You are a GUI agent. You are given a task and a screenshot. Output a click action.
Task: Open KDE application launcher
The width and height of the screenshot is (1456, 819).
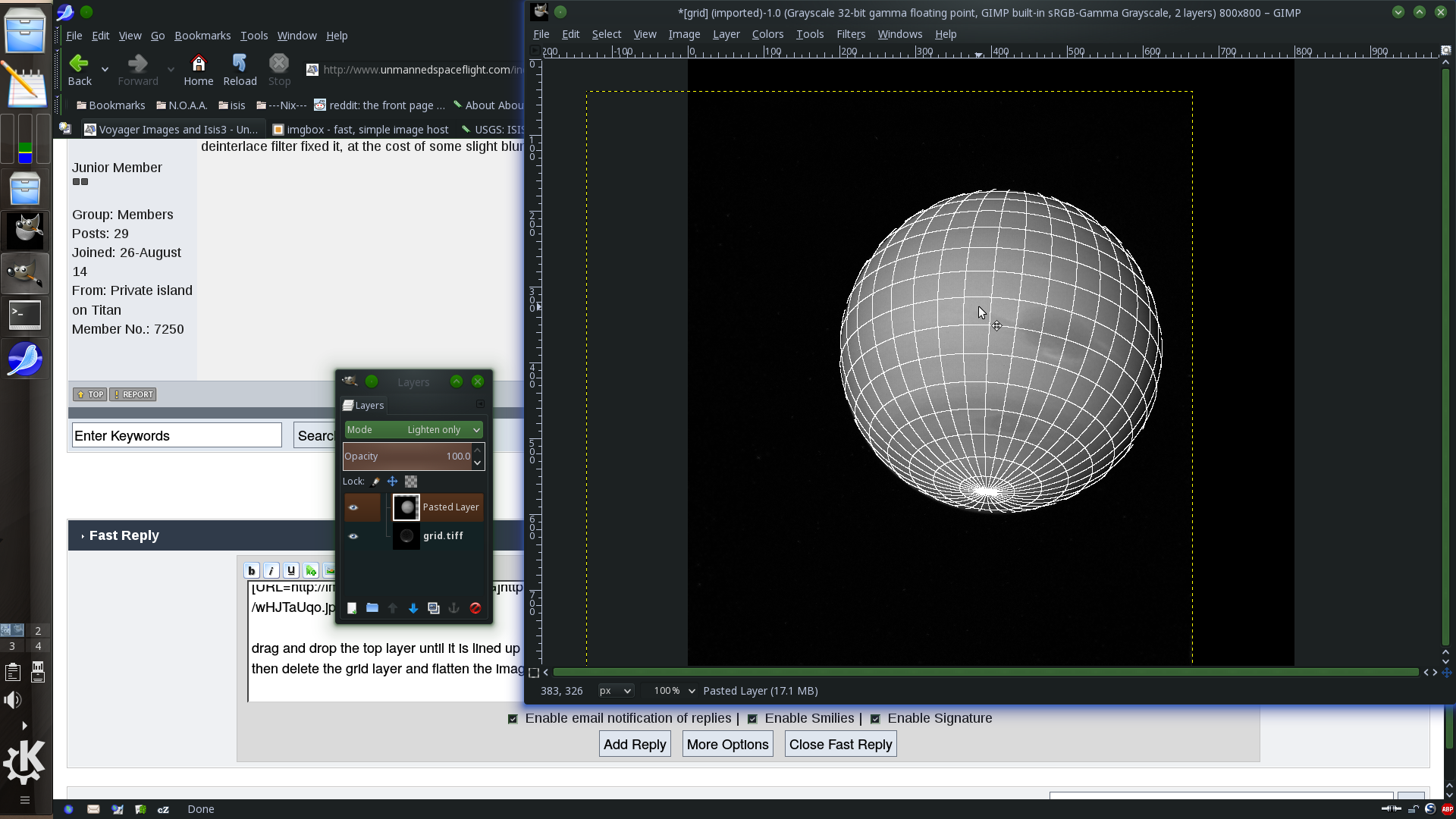tap(24, 761)
